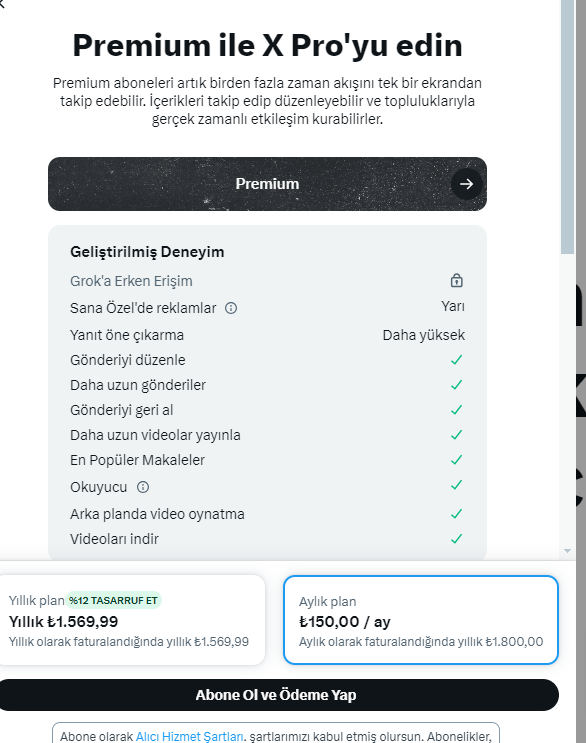
Task: Select the Yıllık plan option
Action: [130, 620]
